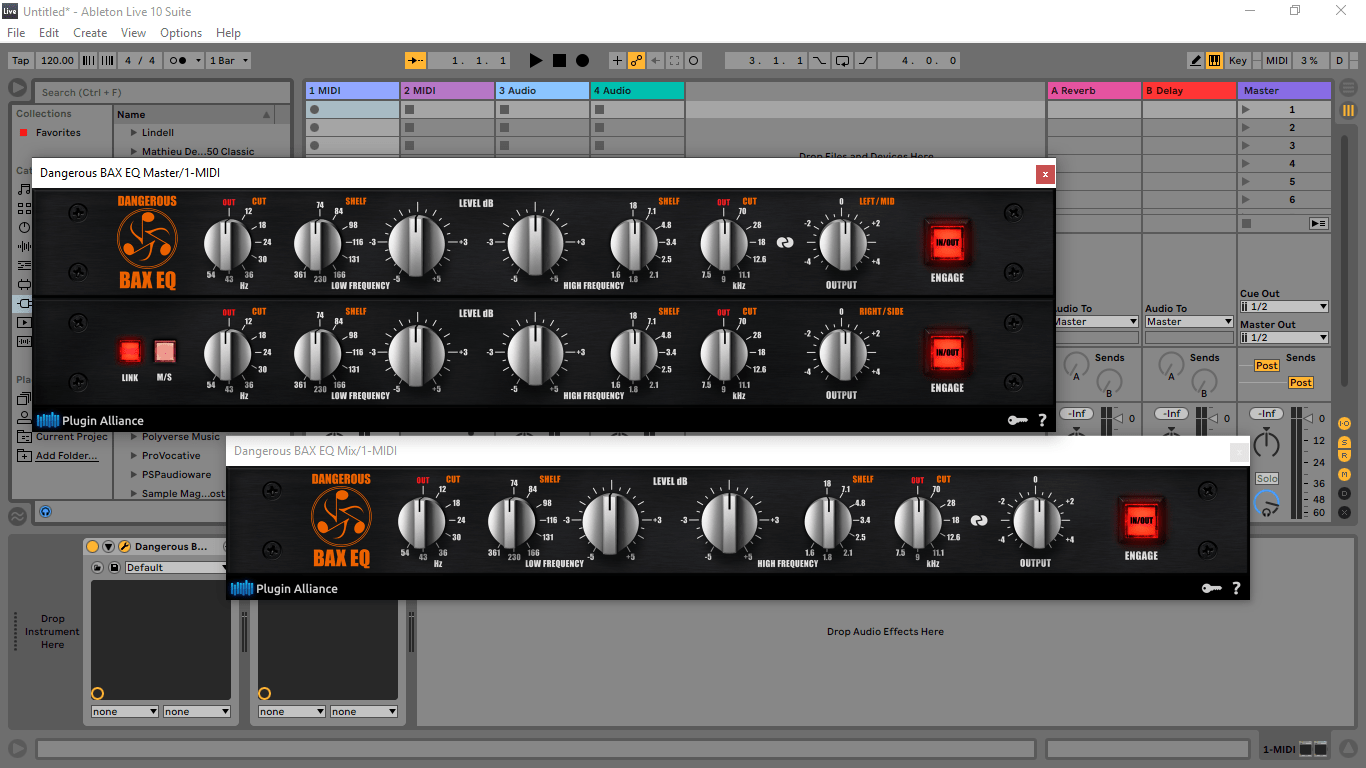This screenshot has width=1366, height=768.
Task: Toggle Left/Mid ENGAGE button in BAX EQ Master
Action: click(x=946, y=242)
